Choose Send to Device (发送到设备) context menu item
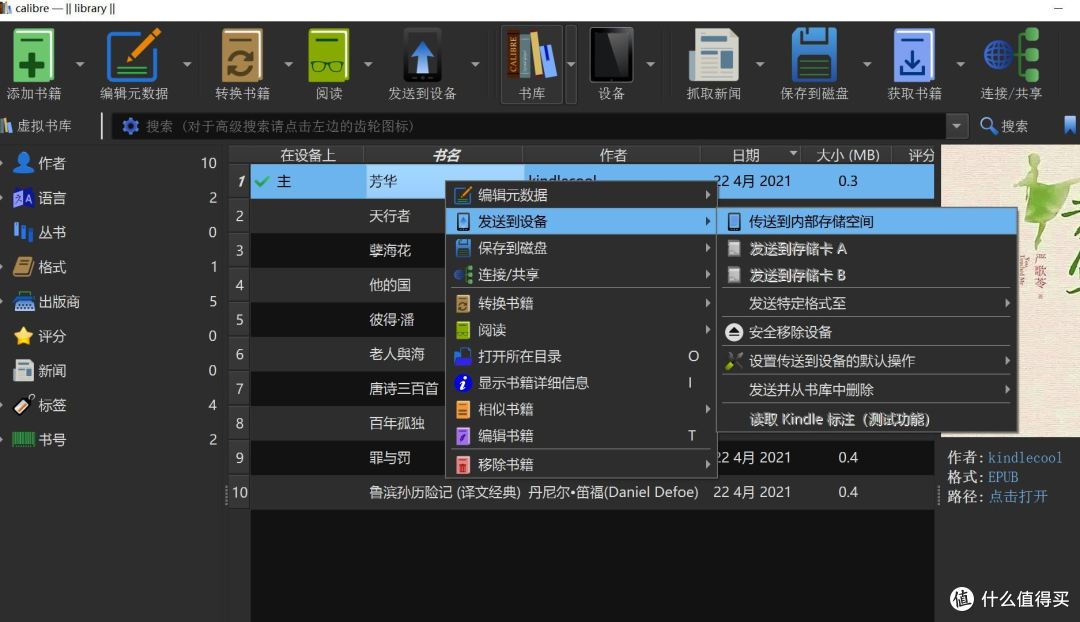The width and height of the screenshot is (1080, 622). pos(582,222)
